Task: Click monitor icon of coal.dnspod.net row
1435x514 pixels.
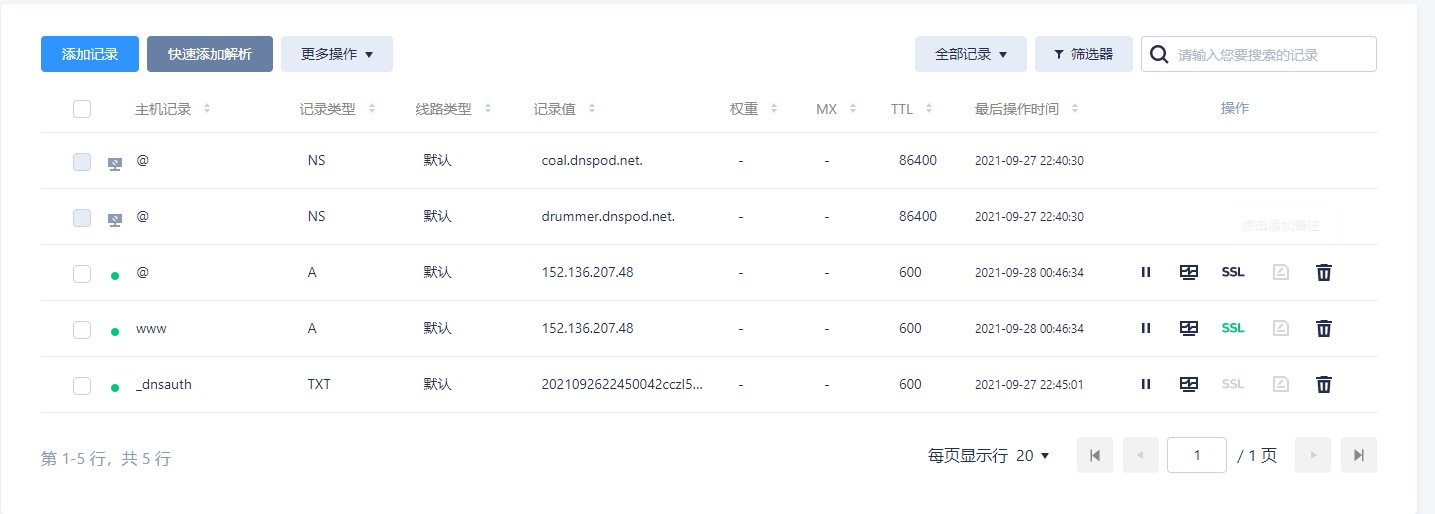Action: click(x=115, y=163)
